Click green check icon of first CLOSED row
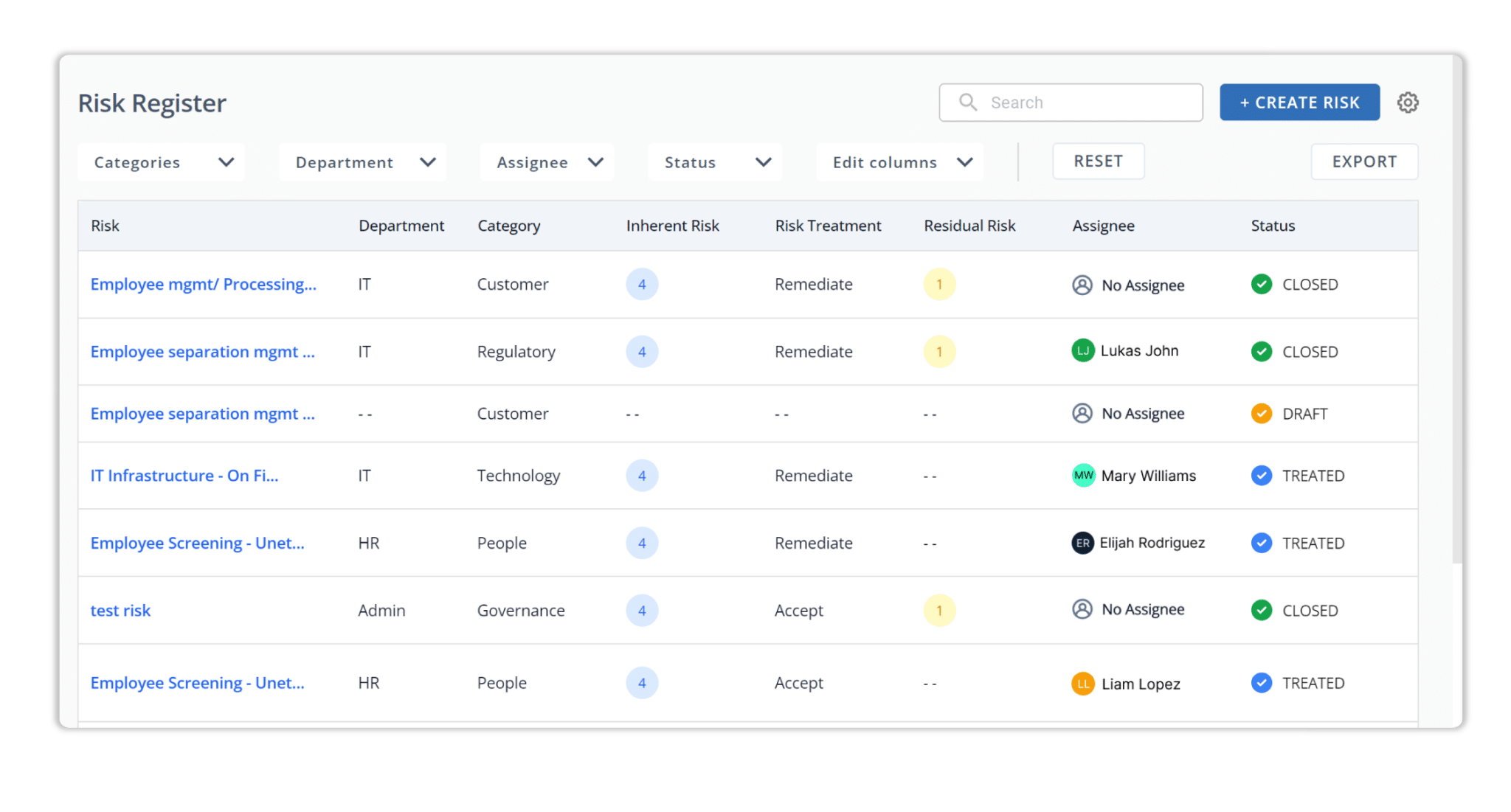The height and width of the screenshot is (812, 1511). click(1262, 284)
